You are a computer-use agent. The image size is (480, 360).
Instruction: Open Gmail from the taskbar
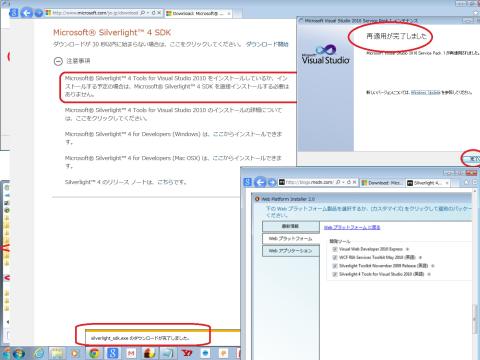131,353
